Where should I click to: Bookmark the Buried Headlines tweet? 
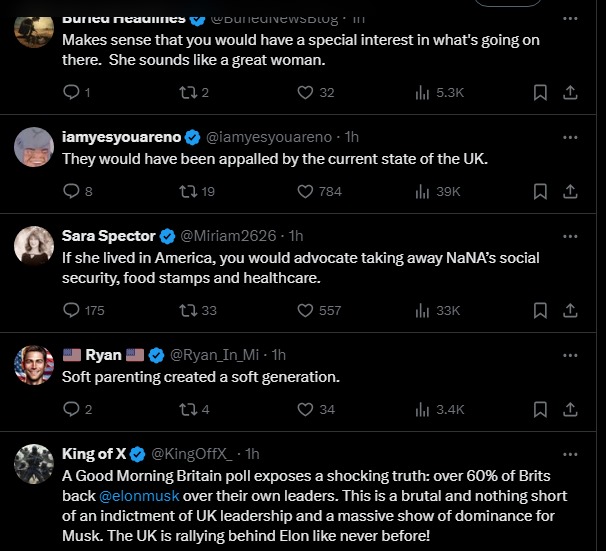click(x=540, y=92)
